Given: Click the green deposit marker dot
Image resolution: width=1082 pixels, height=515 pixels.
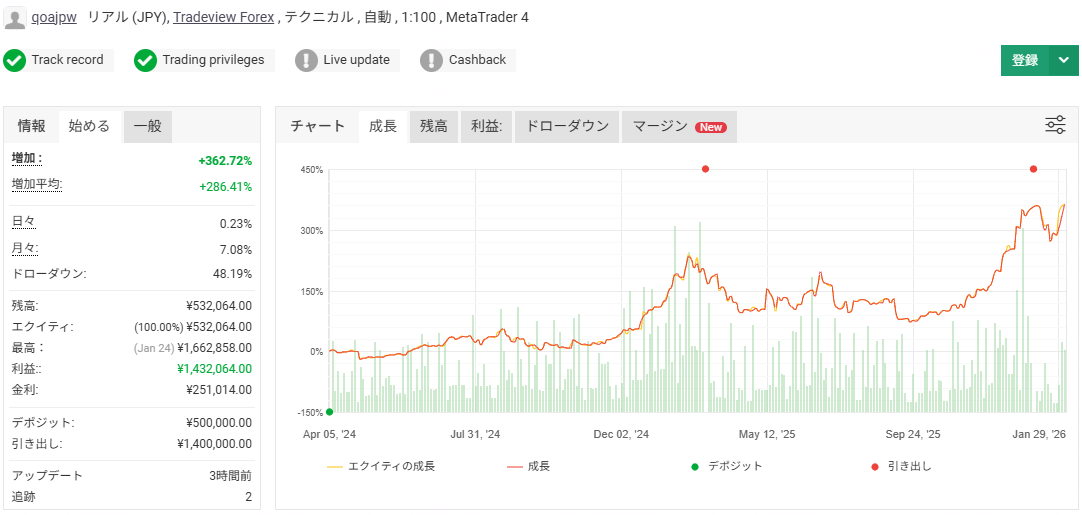Looking at the screenshot, I should point(330,411).
